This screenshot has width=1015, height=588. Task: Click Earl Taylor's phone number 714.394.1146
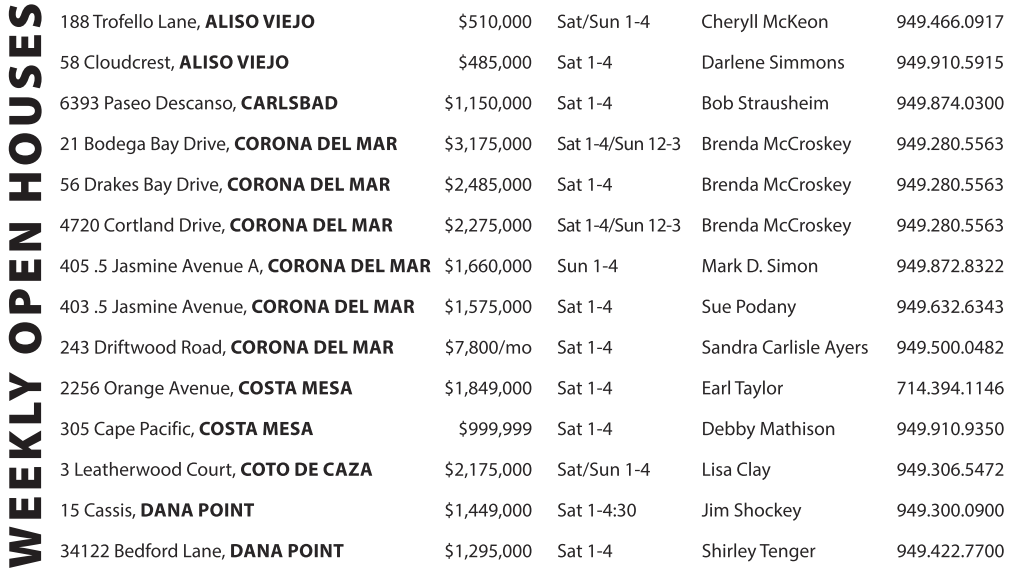(949, 388)
